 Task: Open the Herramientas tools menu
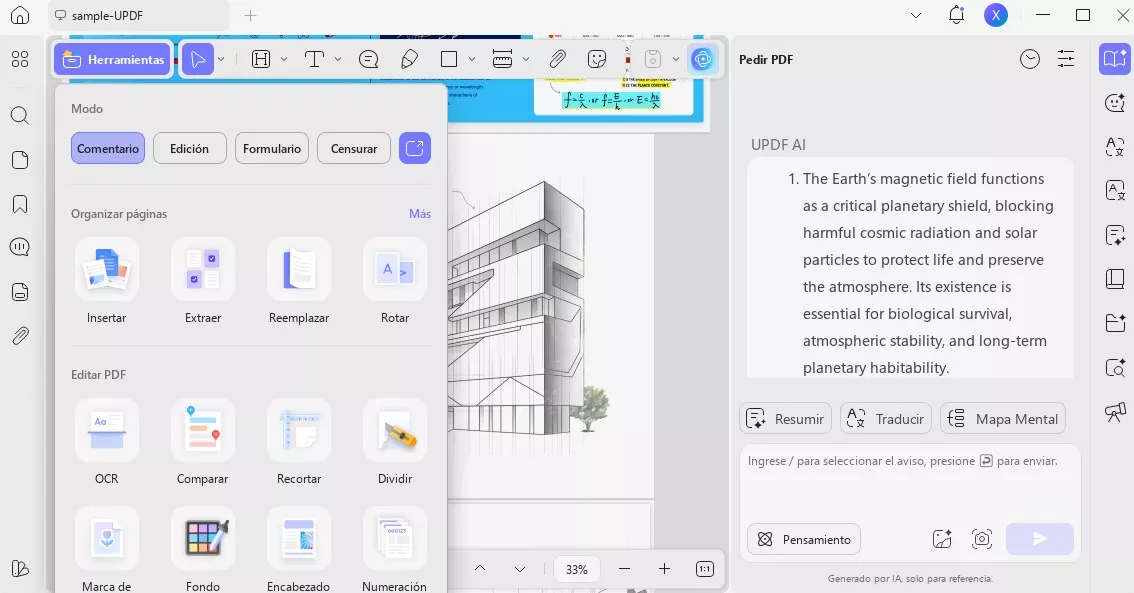(x=113, y=59)
